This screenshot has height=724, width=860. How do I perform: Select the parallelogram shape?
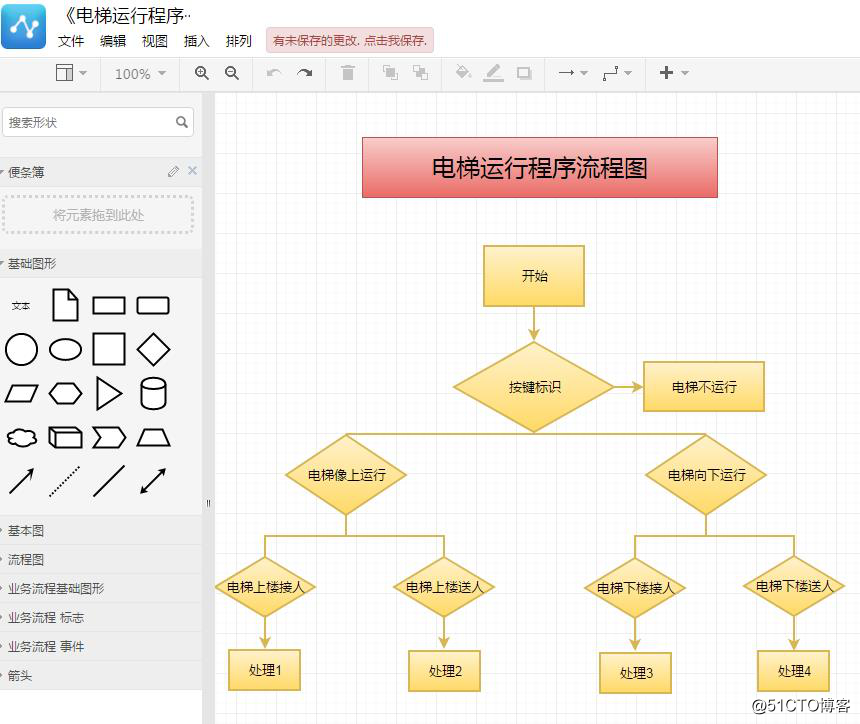(x=21, y=393)
